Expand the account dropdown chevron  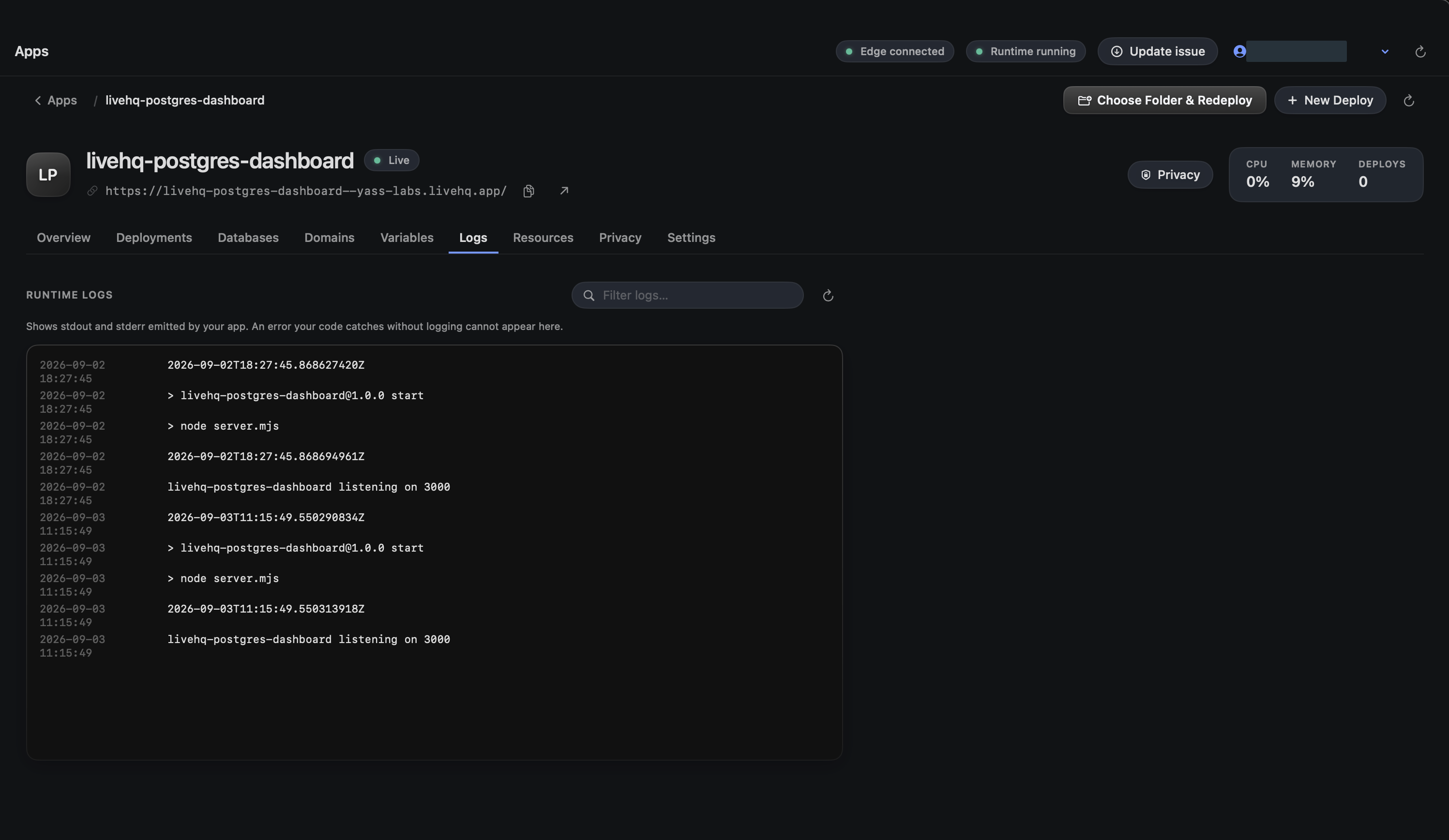tap(1385, 52)
